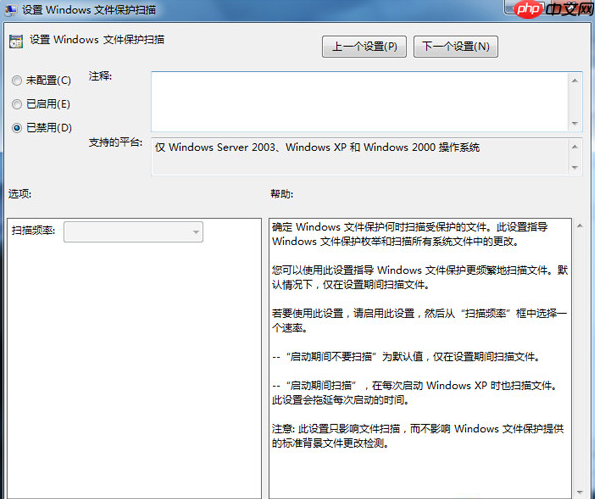Image resolution: width=595 pixels, height=499 pixels.
Task: Go to previous setting 上一个设置(P)
Action: [x=364, y=47]
